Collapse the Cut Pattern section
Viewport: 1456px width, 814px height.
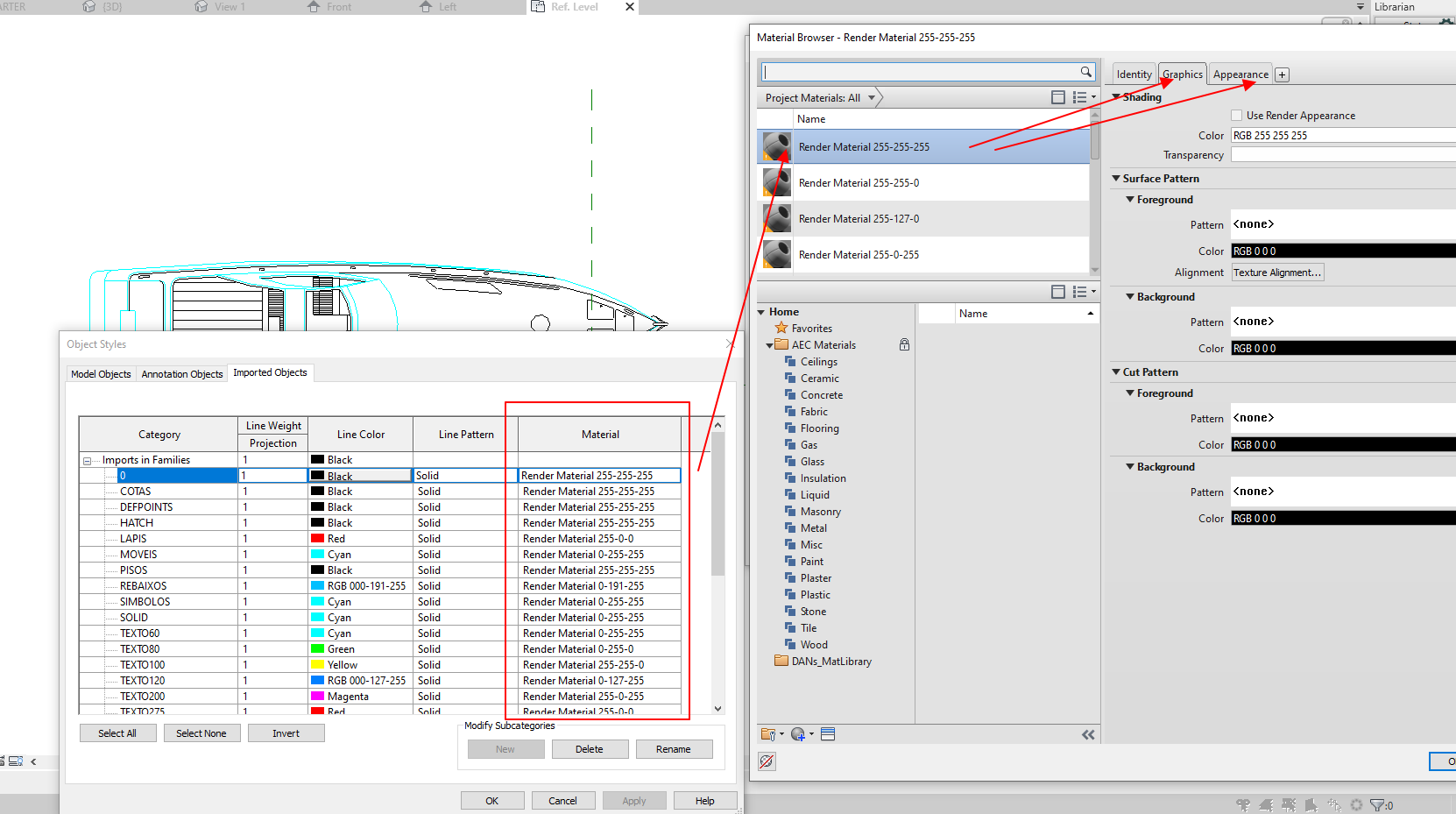(x=1114, y=372)
